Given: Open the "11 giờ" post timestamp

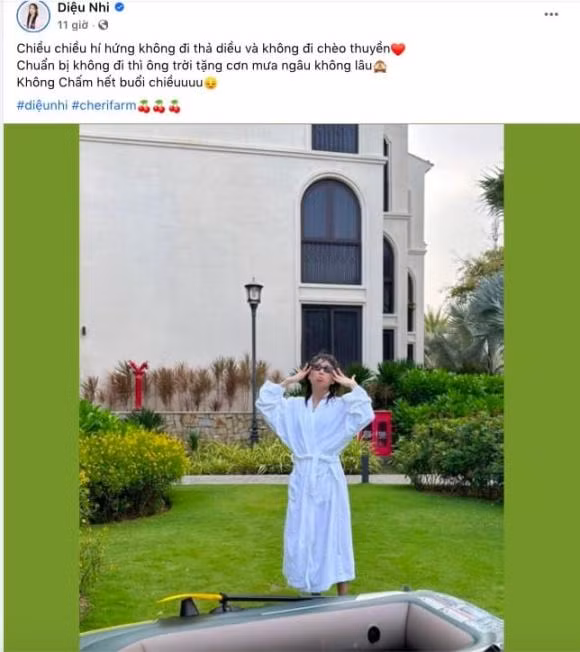Looking at the screenshot, I should 72,25.
